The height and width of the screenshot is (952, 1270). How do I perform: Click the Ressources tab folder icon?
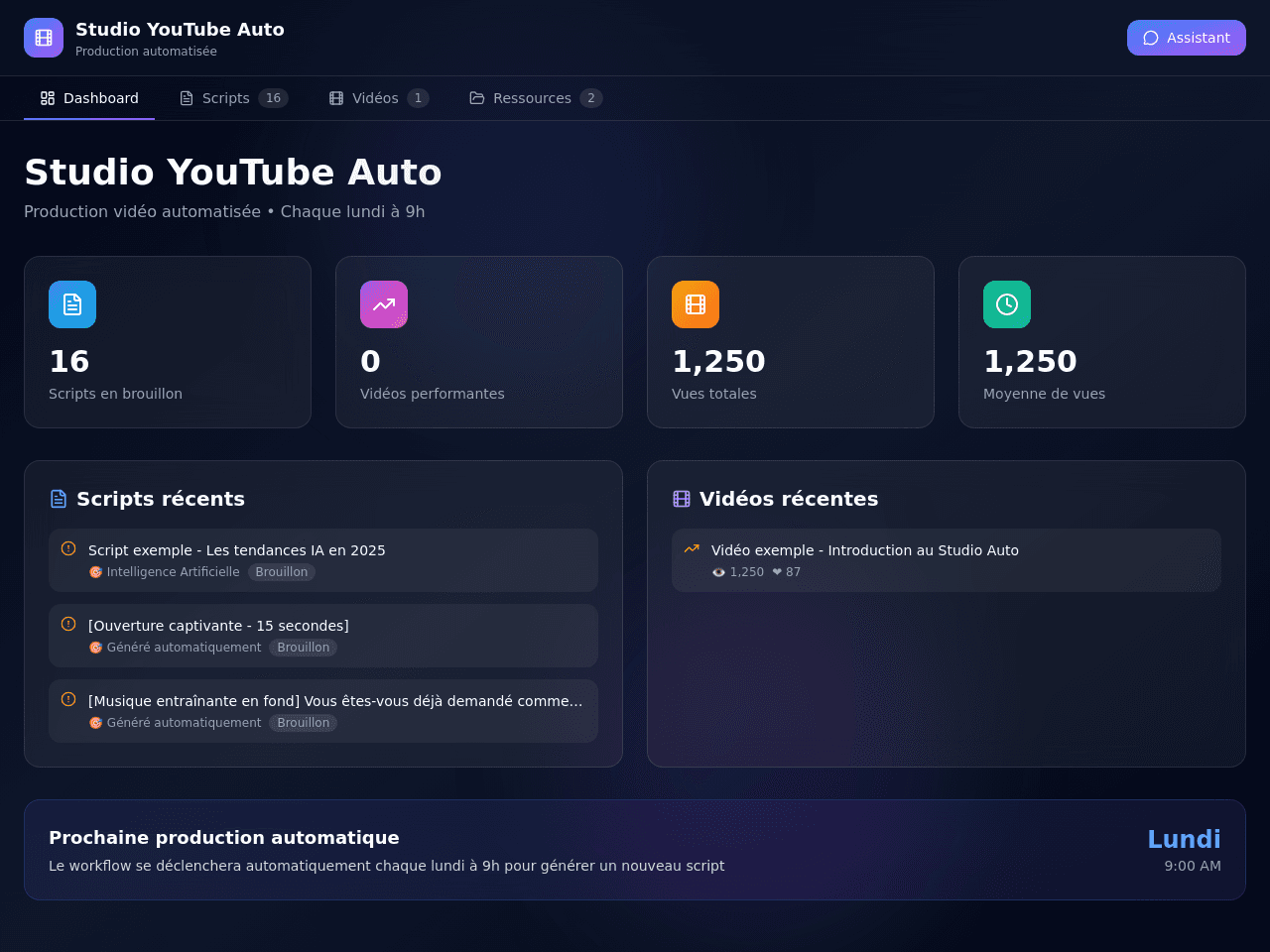click(477, 98)
